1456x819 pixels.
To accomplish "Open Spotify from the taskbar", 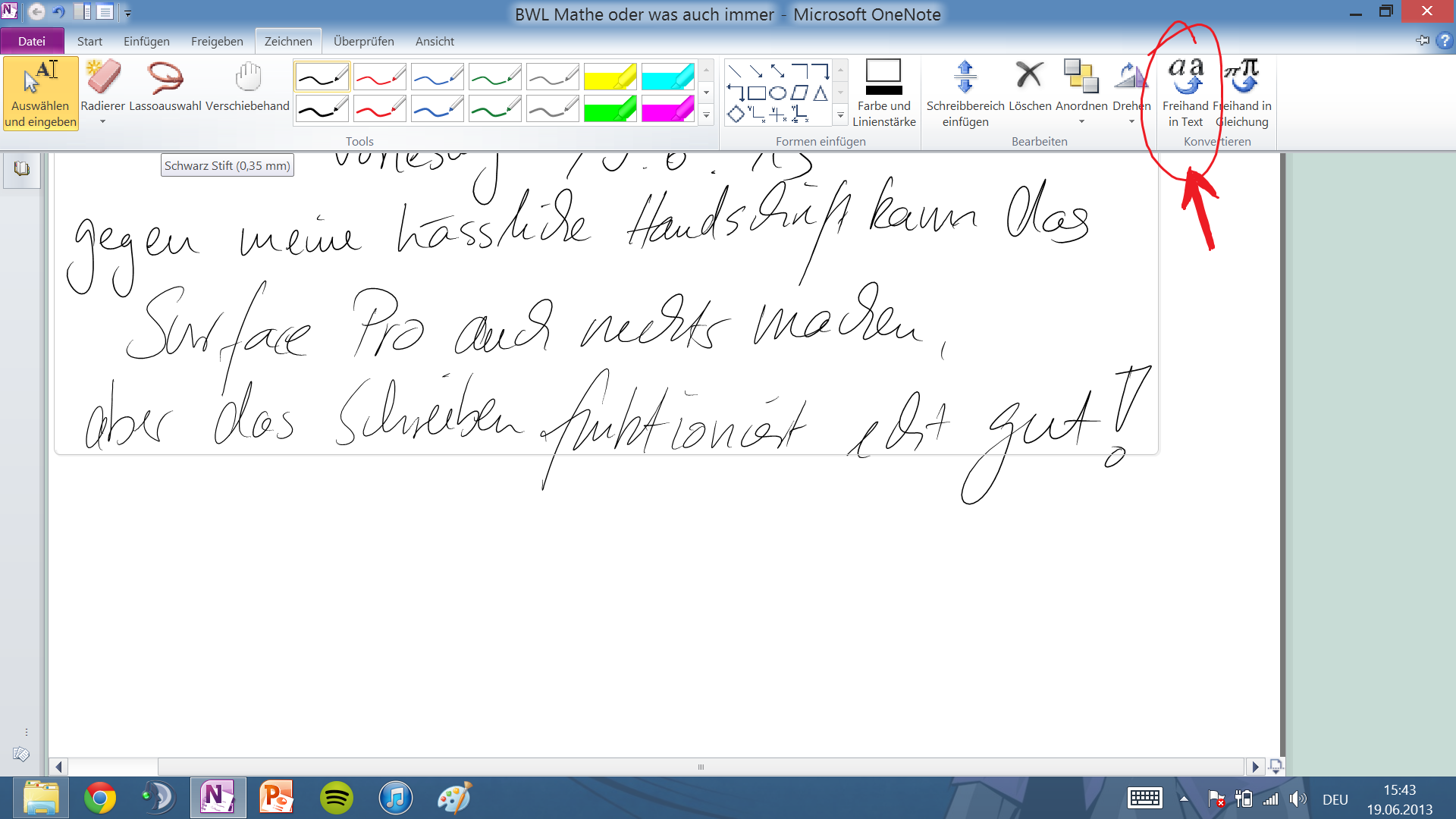I will click(x=337, y=798).
